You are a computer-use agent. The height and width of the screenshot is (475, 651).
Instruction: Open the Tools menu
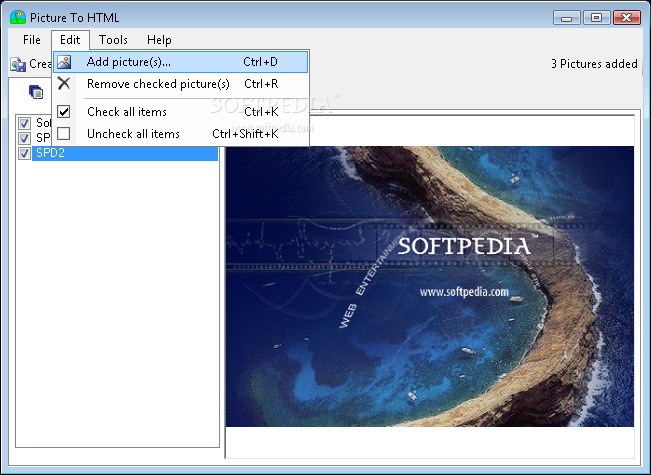[x=113, y=40]
